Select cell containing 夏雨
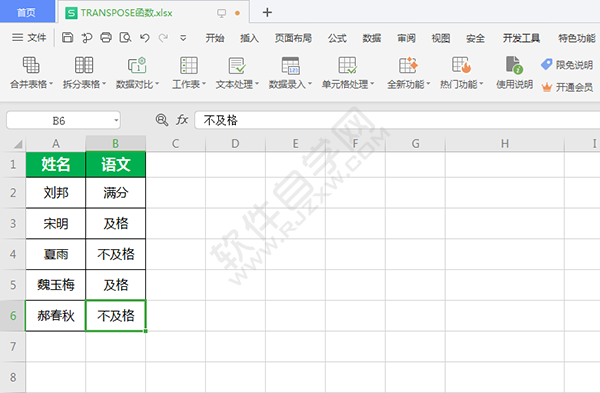Image resolution: width=600 pixels, height=393 pixels. tap(56, 254)
